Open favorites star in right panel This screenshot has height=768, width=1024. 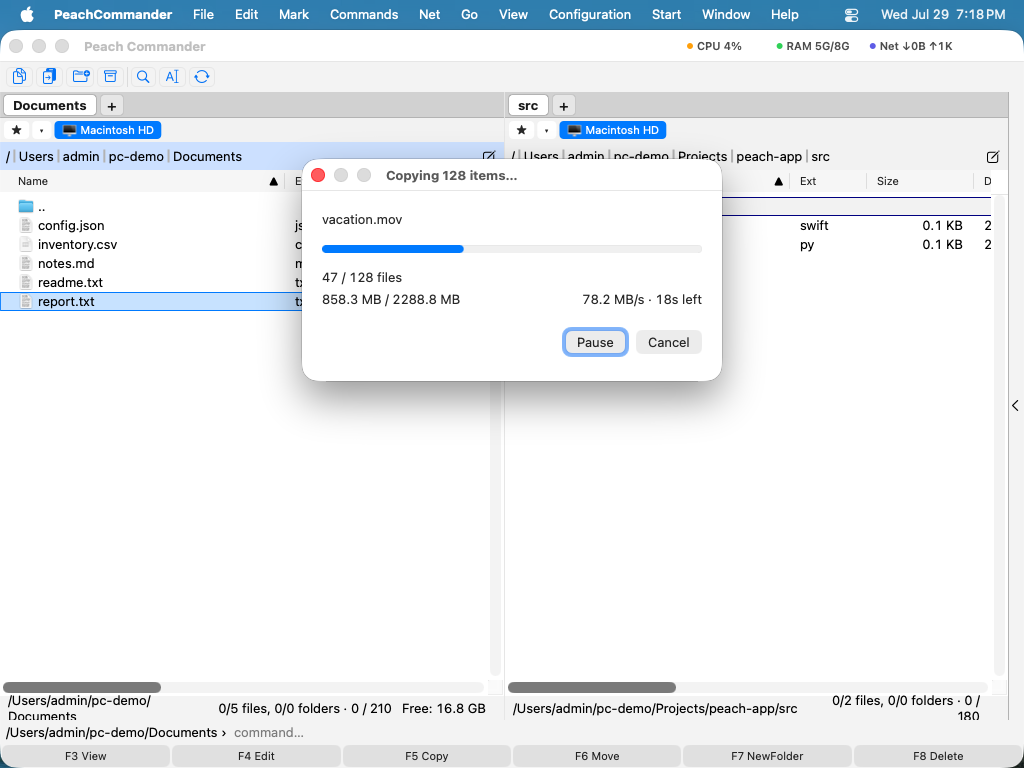click(521, 130)
